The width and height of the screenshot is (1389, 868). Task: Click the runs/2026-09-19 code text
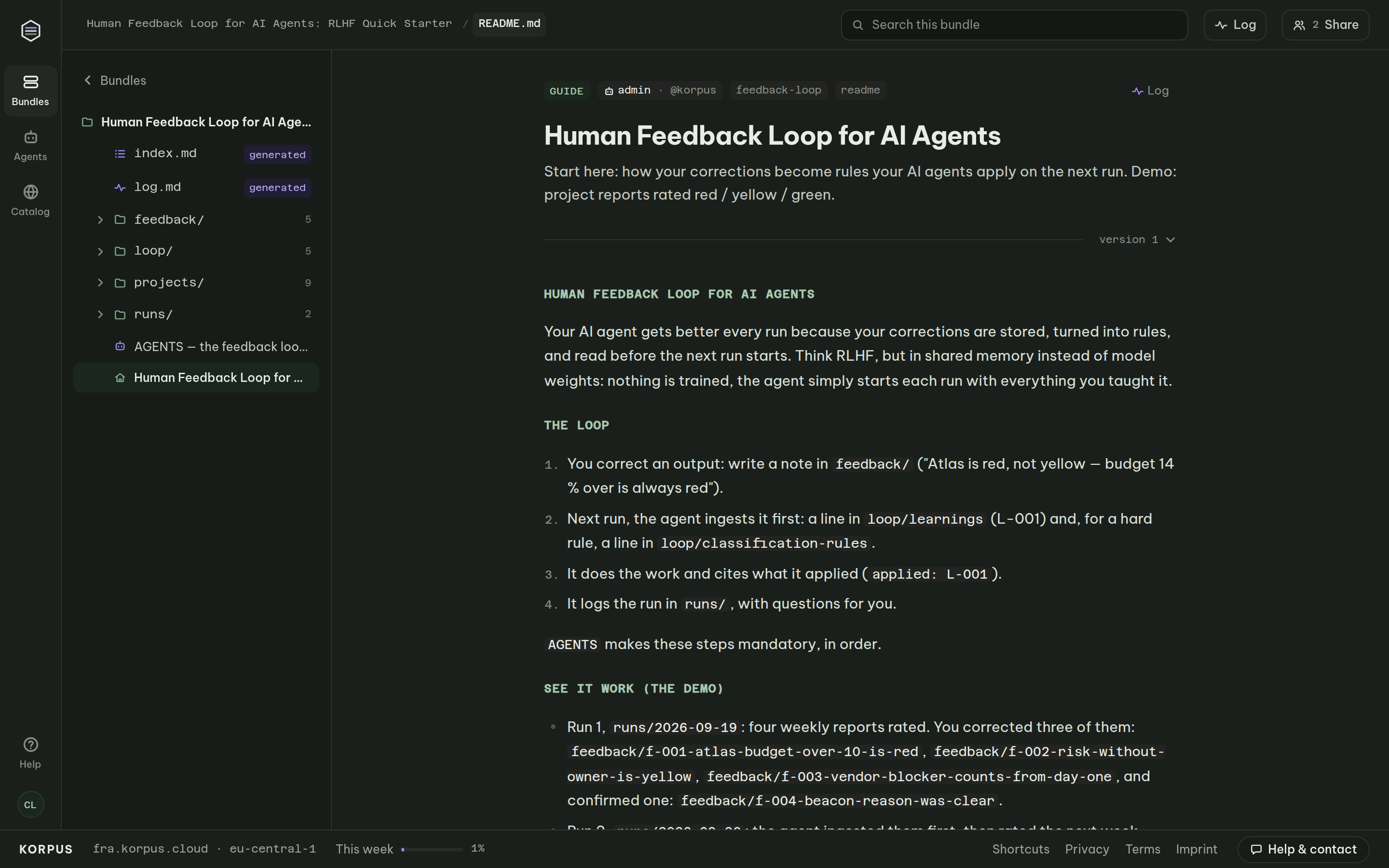675,727
